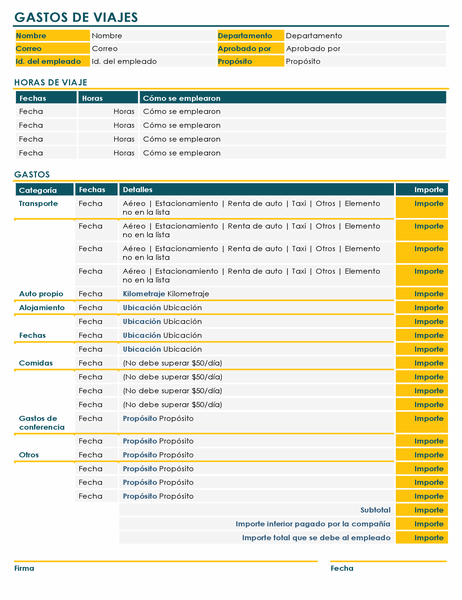Click Importe total que se debe al empleado

316,537
